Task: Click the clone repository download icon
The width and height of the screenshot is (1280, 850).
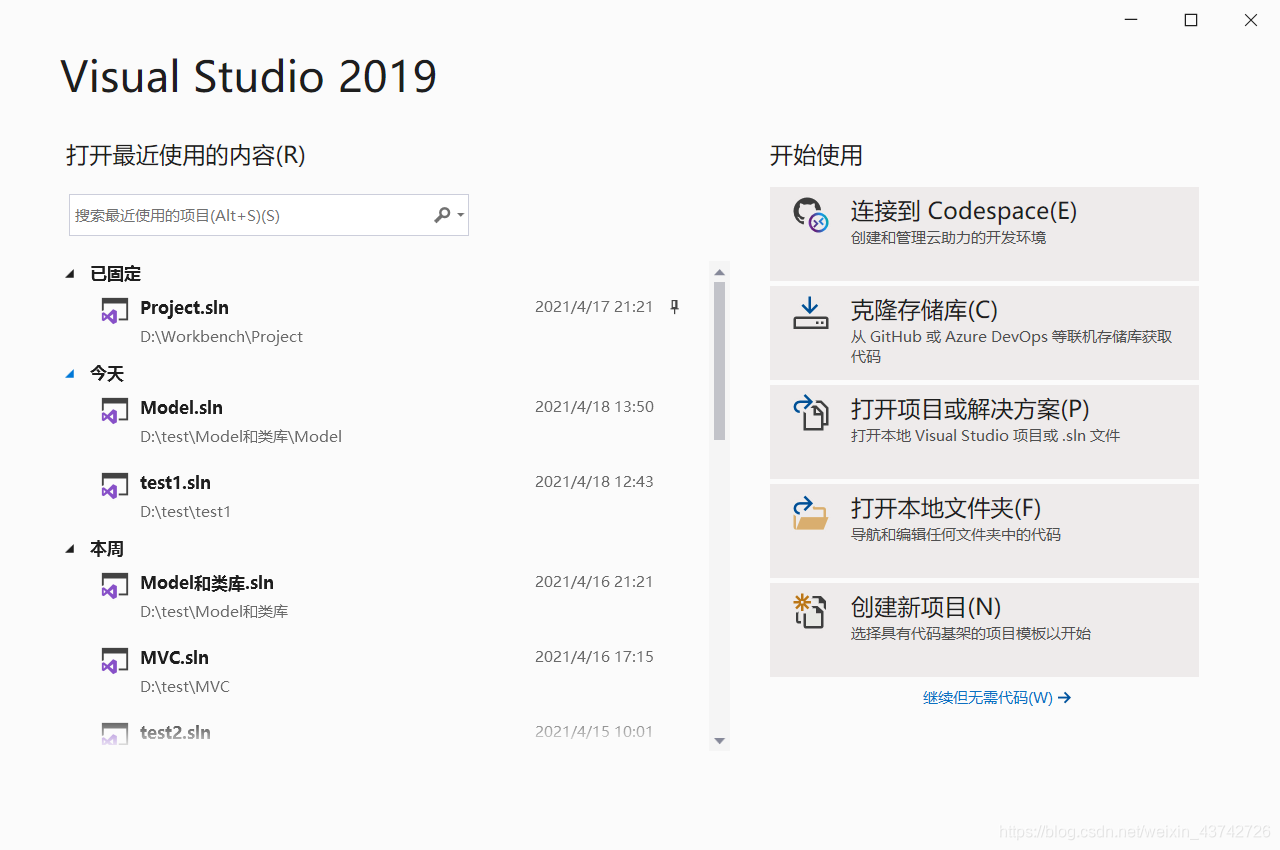Action: pos(811,314)
